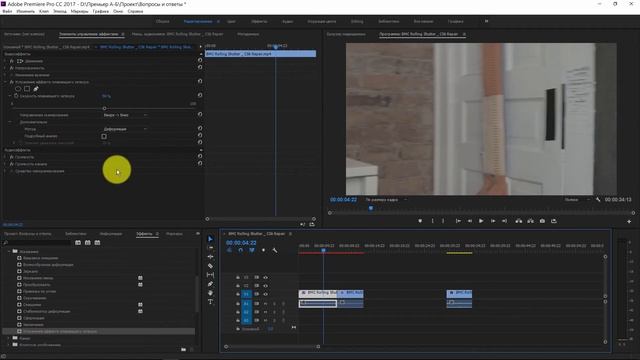Step back one frame
The width and height of the screenshot is (640, 360).
470,221
